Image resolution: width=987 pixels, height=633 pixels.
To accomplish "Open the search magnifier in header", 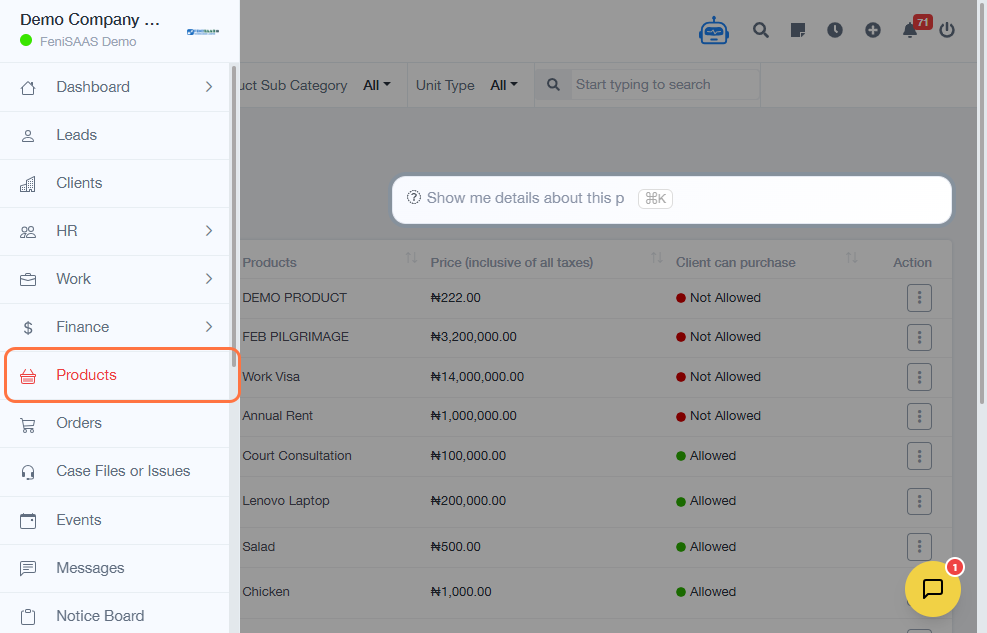I will click(x=761, y=30).
